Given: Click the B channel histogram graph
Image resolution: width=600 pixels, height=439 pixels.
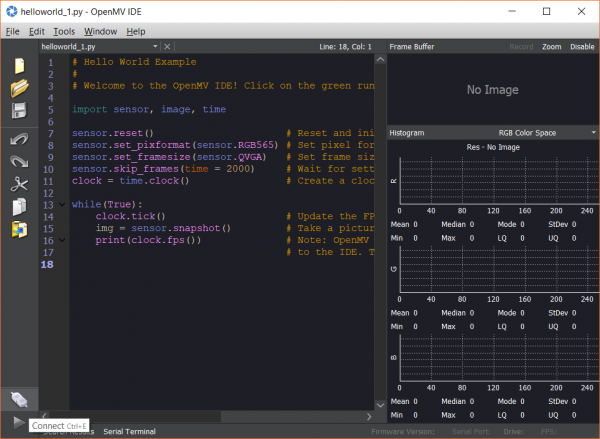Looking at the screenshot, I should (499, 357).
